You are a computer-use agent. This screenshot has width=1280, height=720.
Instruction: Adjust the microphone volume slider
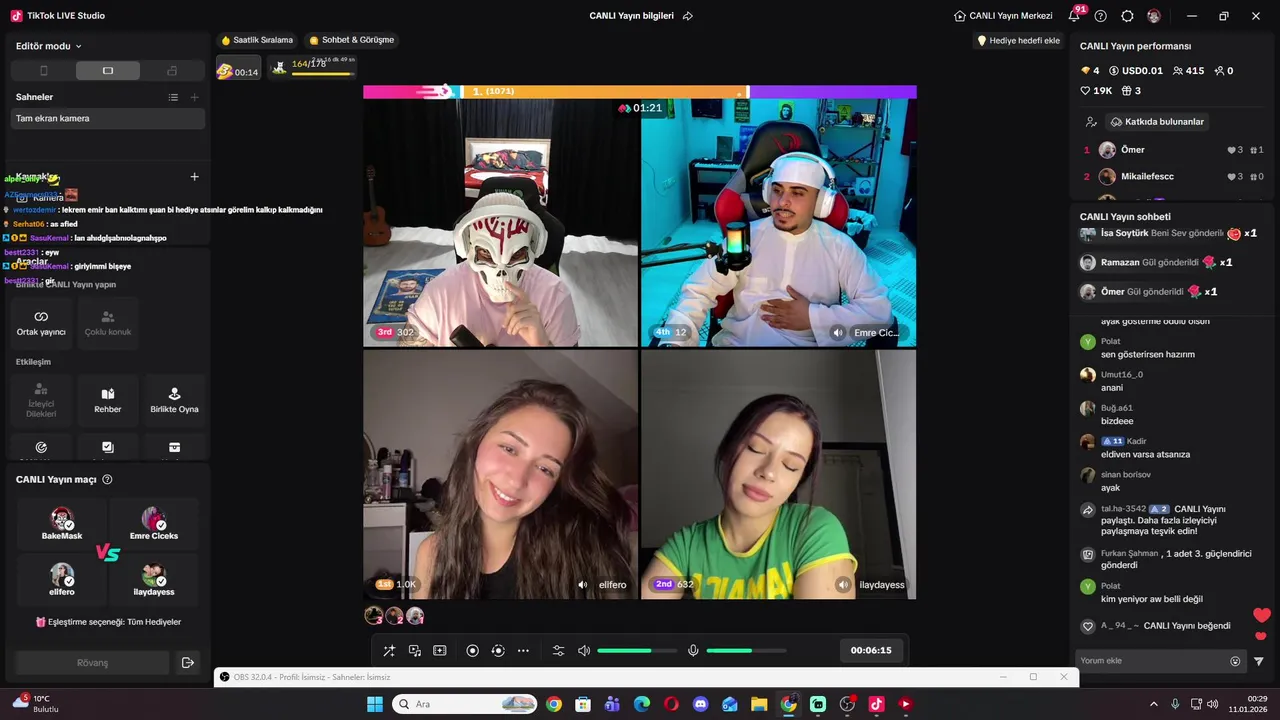[x=746, y=651]
